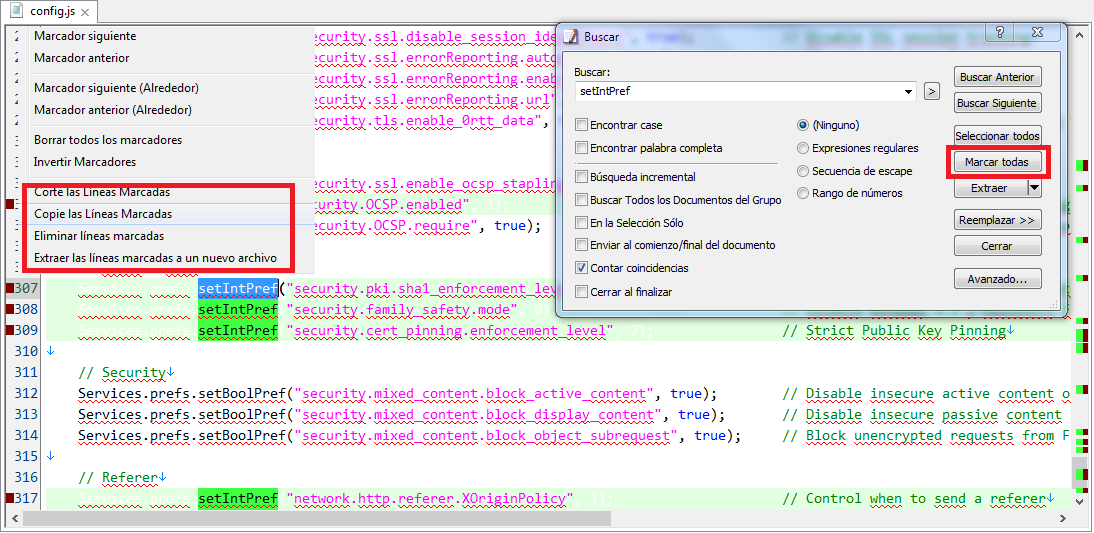Image resolution: width=1094 pixels, height=533 pixels.
Task: Choose Corte las Líneas Marcadas
Action: [102, 192]
